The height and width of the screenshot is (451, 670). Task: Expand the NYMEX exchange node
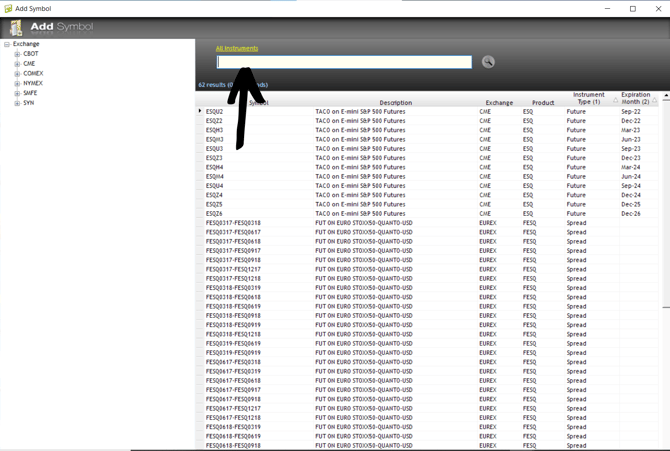pyautogui.click(x=17, y=84)
